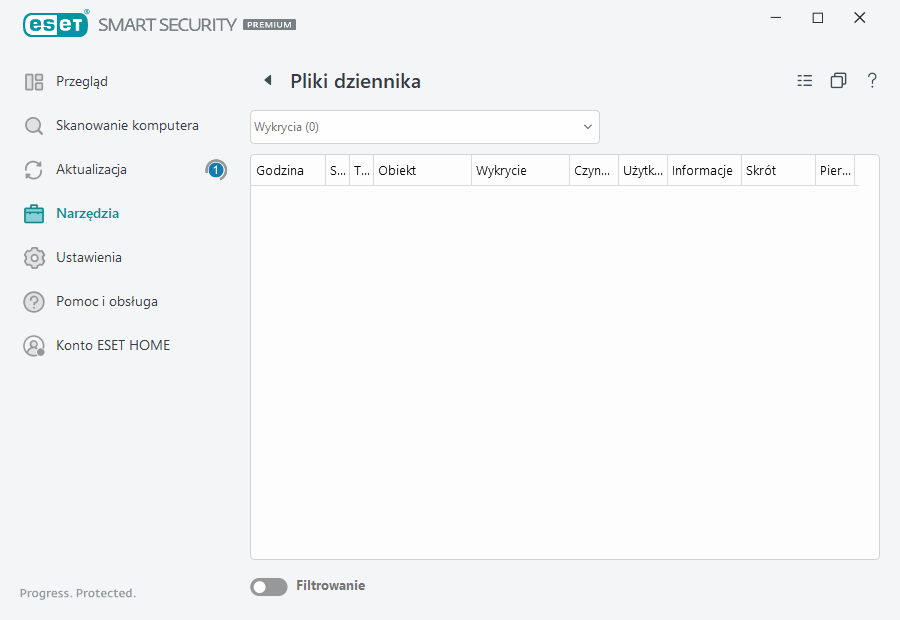Click the copy logs icon

coord(838,80)
